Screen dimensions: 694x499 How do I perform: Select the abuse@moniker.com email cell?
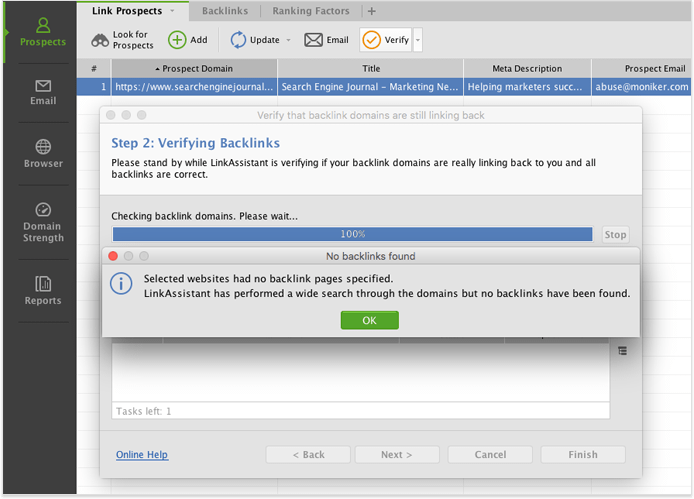(641, 87)
